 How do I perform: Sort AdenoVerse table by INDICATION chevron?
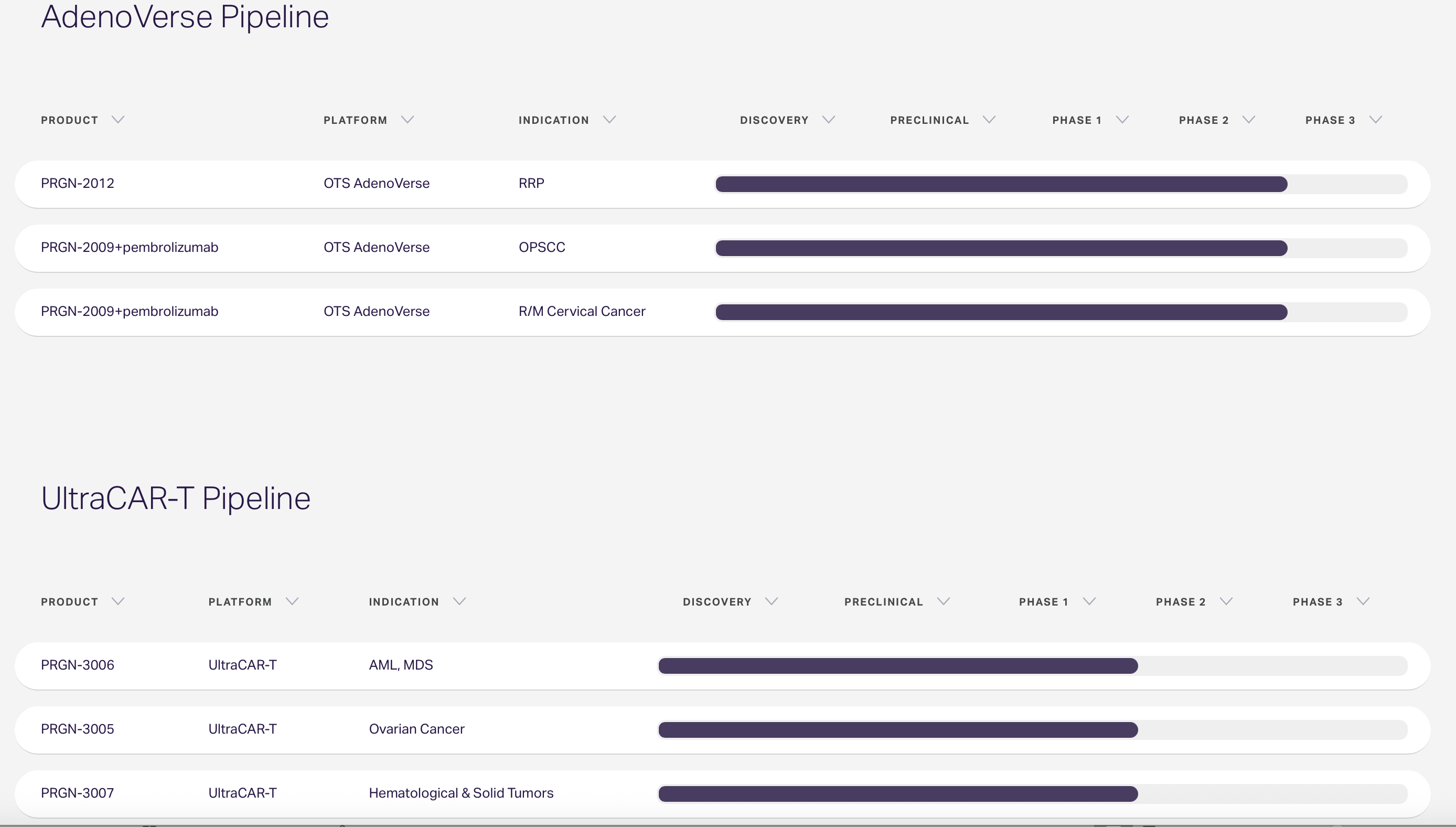[609, 120]
